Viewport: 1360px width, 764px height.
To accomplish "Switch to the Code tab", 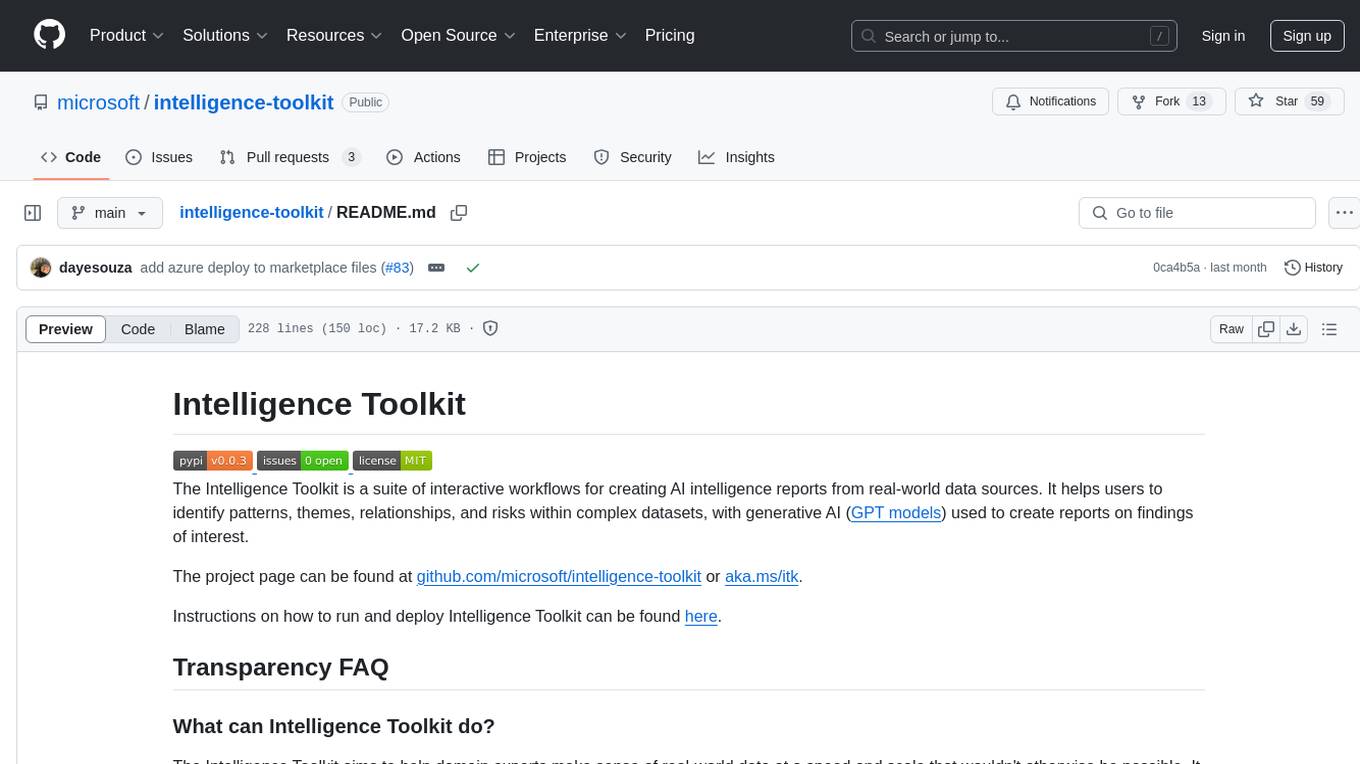I will tap(71, 157).
